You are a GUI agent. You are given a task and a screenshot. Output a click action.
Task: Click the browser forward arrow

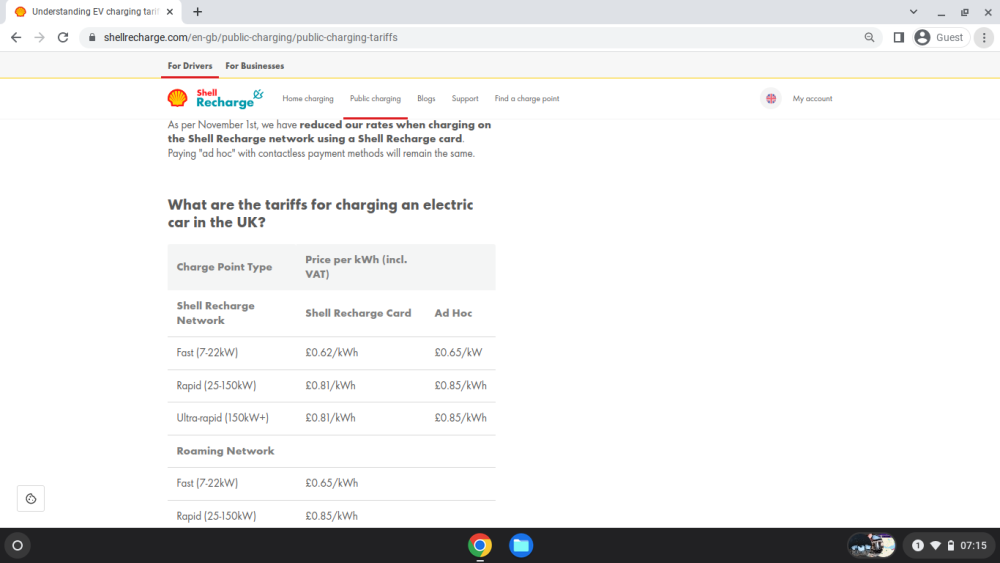click(40, 38)
